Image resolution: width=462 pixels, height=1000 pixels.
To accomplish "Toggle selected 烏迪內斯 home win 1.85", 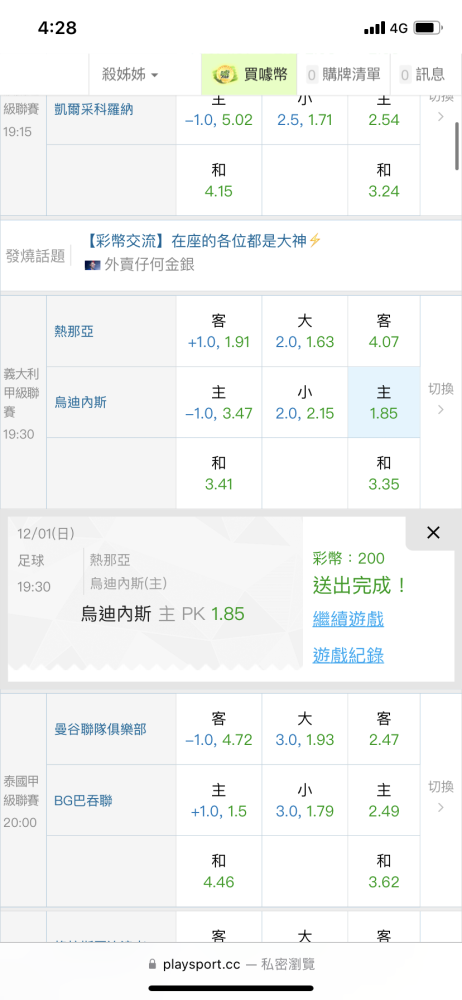I will [x=384, y=402].
